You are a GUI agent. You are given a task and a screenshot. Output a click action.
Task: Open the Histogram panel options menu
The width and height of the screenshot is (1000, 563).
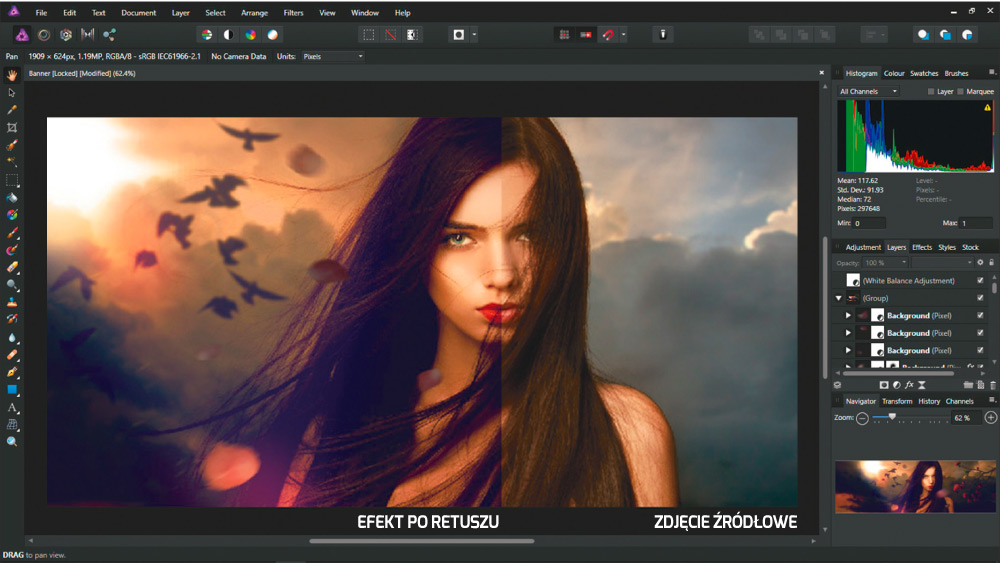click(991, 73)
